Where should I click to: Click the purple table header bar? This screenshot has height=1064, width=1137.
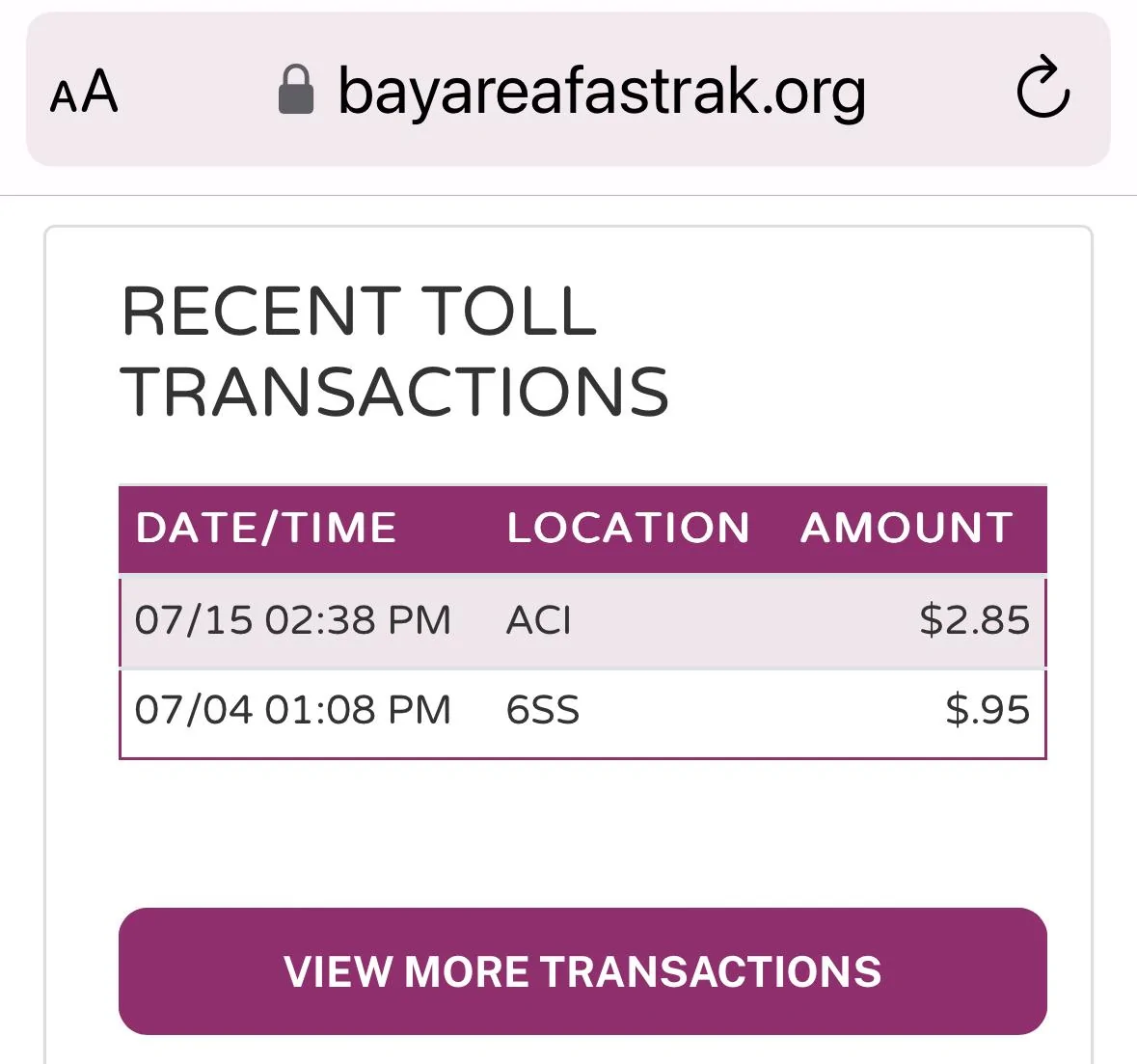582,530
